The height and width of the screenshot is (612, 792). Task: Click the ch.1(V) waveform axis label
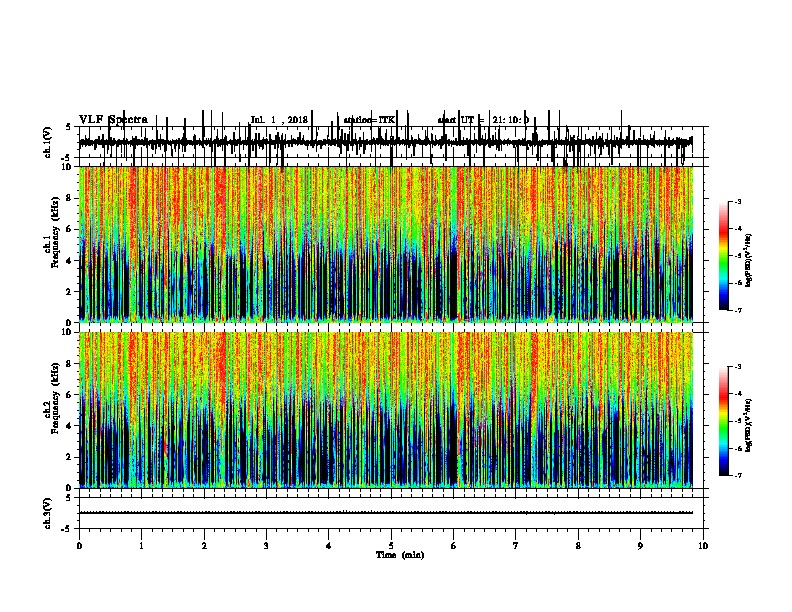point(48,142)
